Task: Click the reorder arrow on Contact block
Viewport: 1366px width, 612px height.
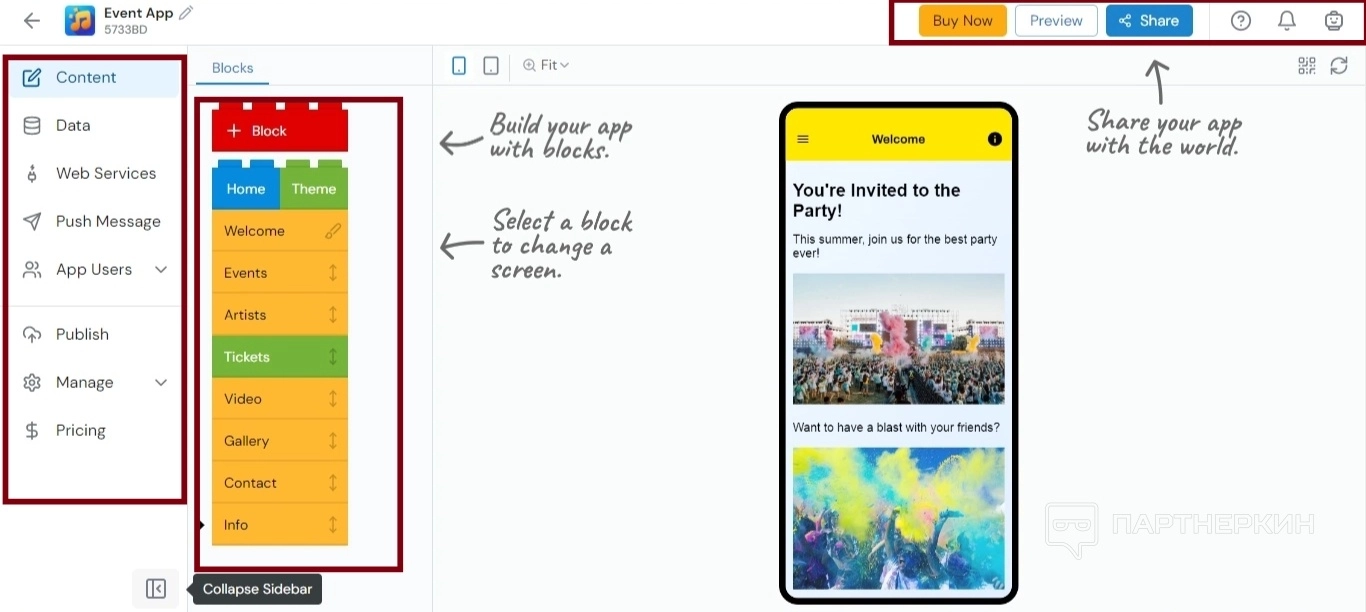Action: [333, 483]
